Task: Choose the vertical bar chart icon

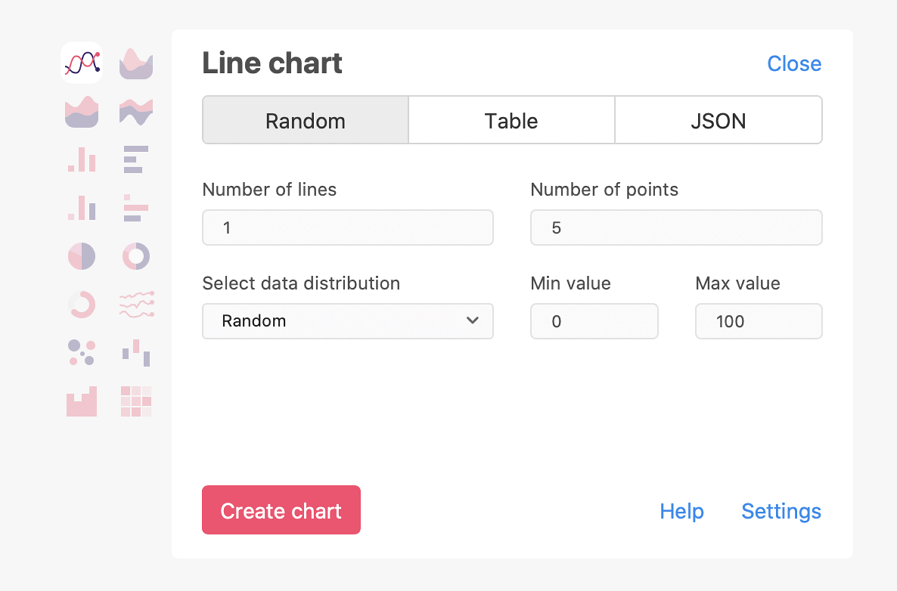Action: point(81,159)
